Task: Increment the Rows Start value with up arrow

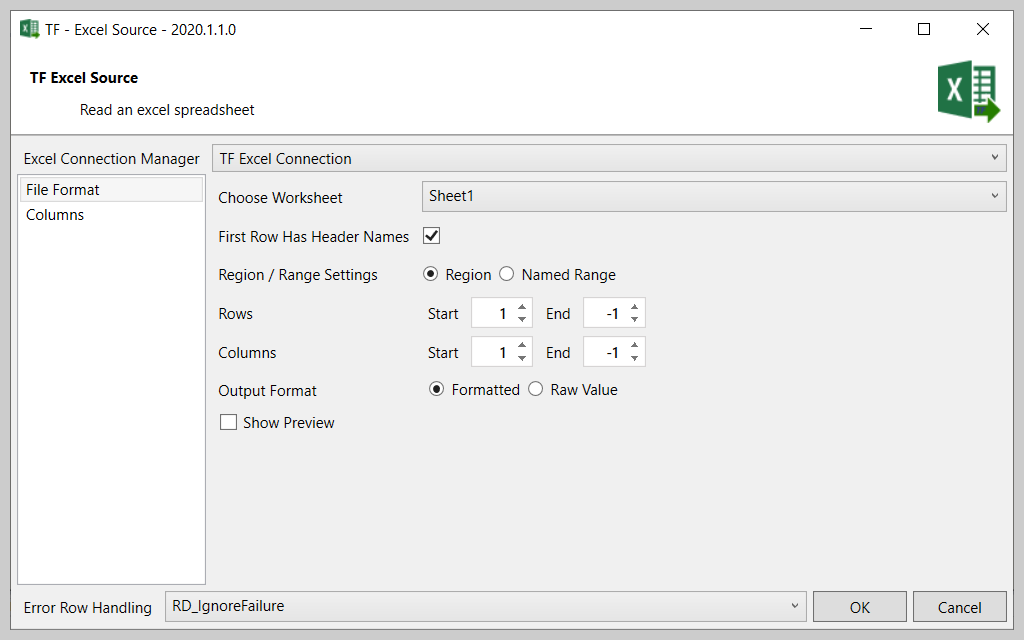Action: coord(521,307)
